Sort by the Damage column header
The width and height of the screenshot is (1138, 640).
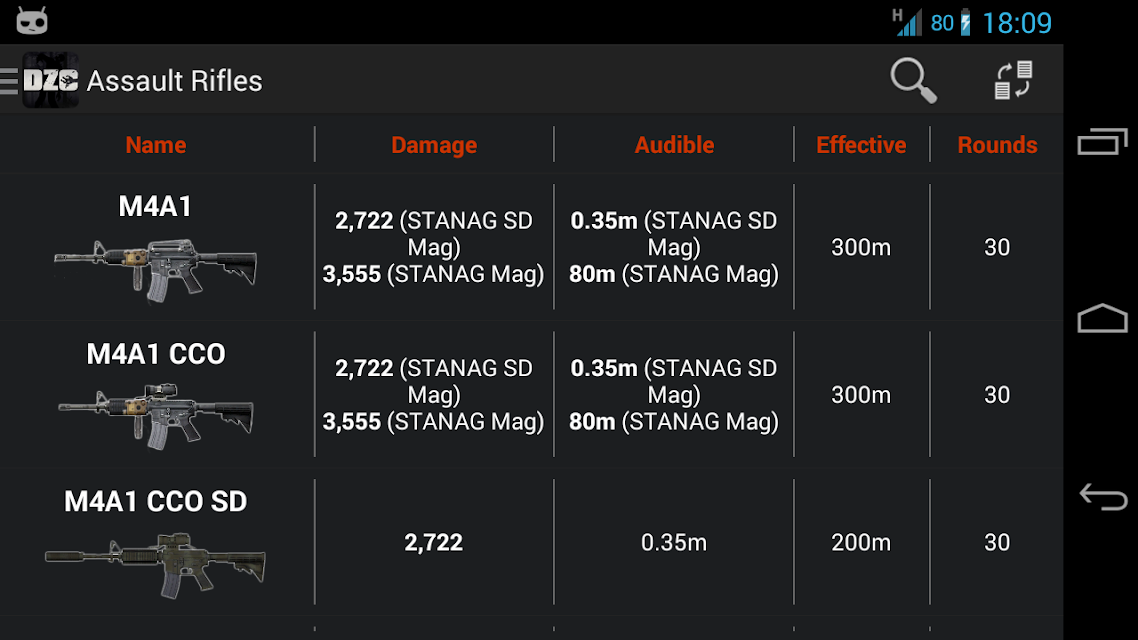434,145
